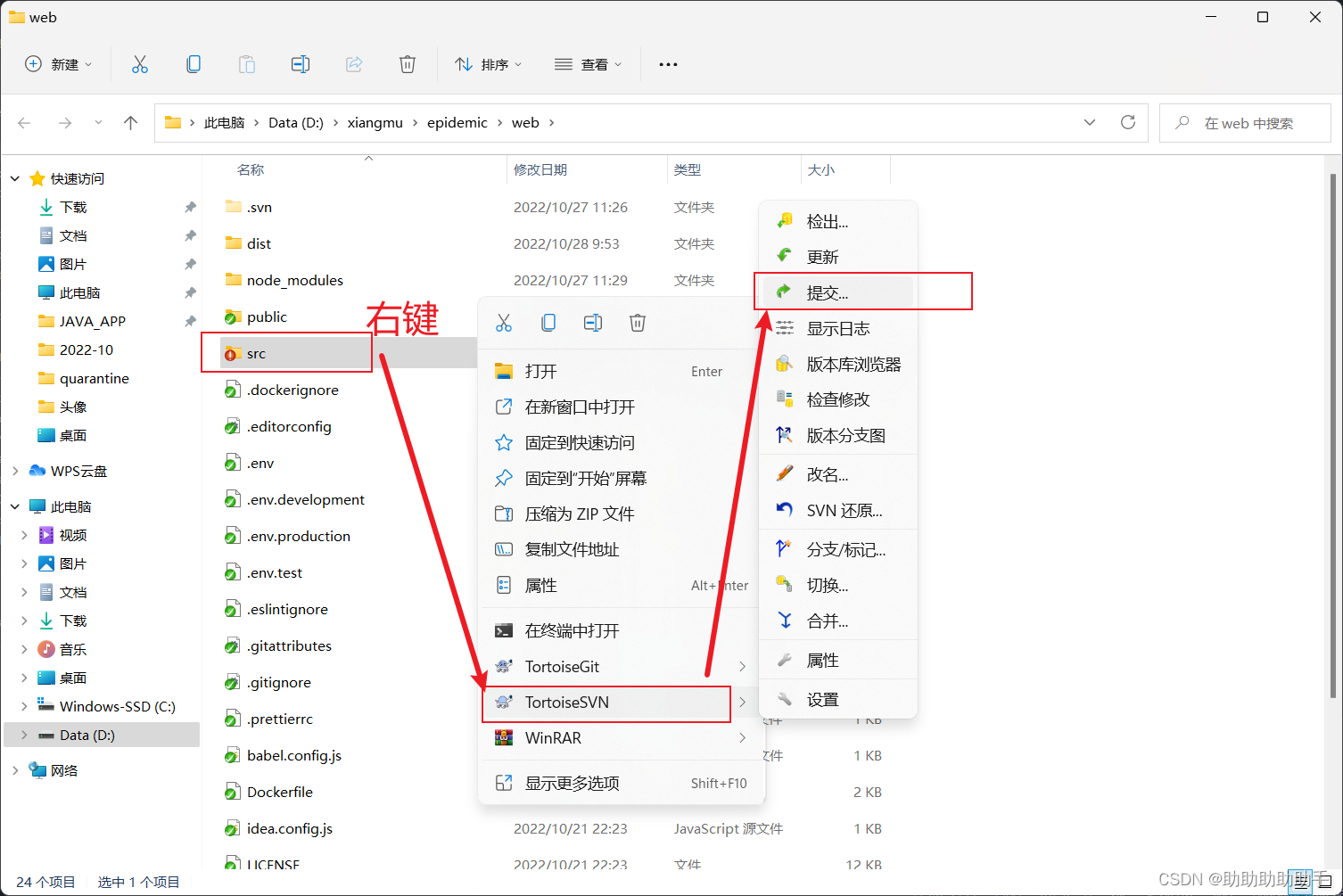Click the Copy icon in the toolbar
The image size is (1343, 896).
pos(194,63)
